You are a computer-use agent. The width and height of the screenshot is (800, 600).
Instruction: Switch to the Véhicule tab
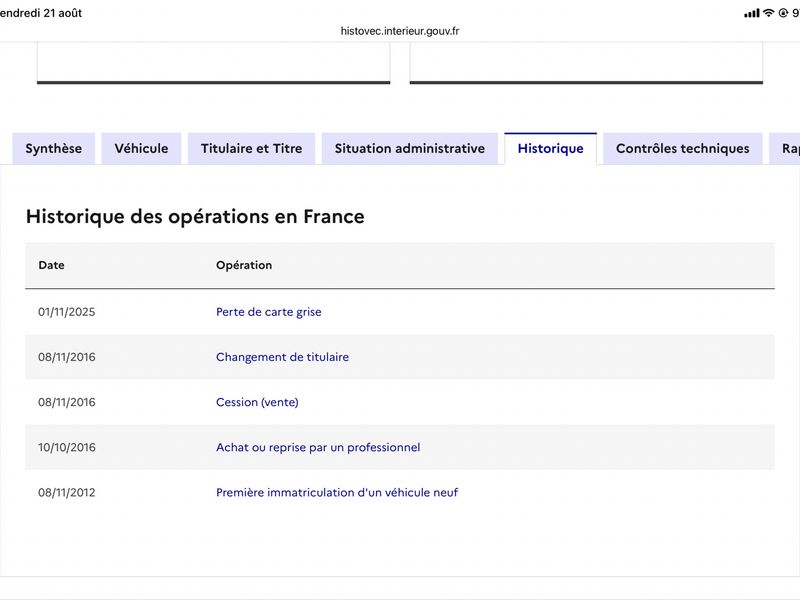tap(141, 148)
